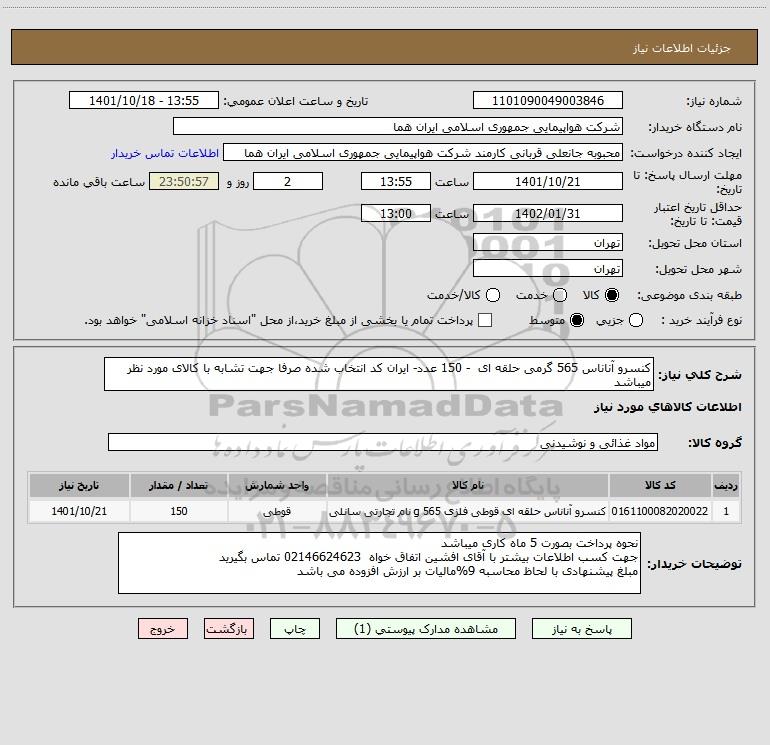Click remaining time countdown 23:50:57
Image resolution: width=770 pixels, height=745 pixels.
pyautogui.click(x=184, y=181)
